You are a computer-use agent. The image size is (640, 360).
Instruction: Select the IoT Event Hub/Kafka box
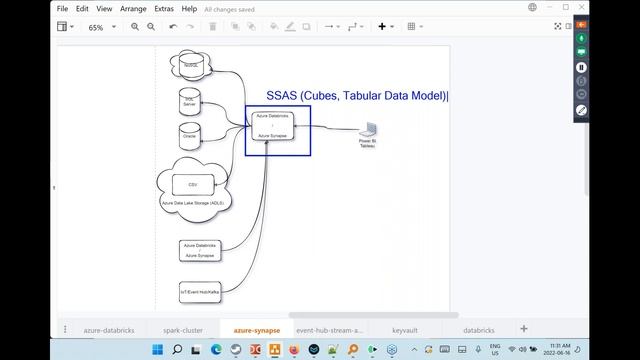(200, 292)
